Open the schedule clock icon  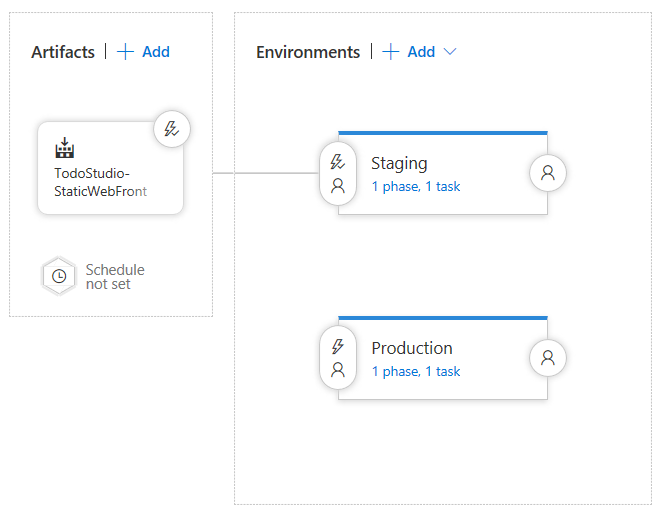[59, 277]
